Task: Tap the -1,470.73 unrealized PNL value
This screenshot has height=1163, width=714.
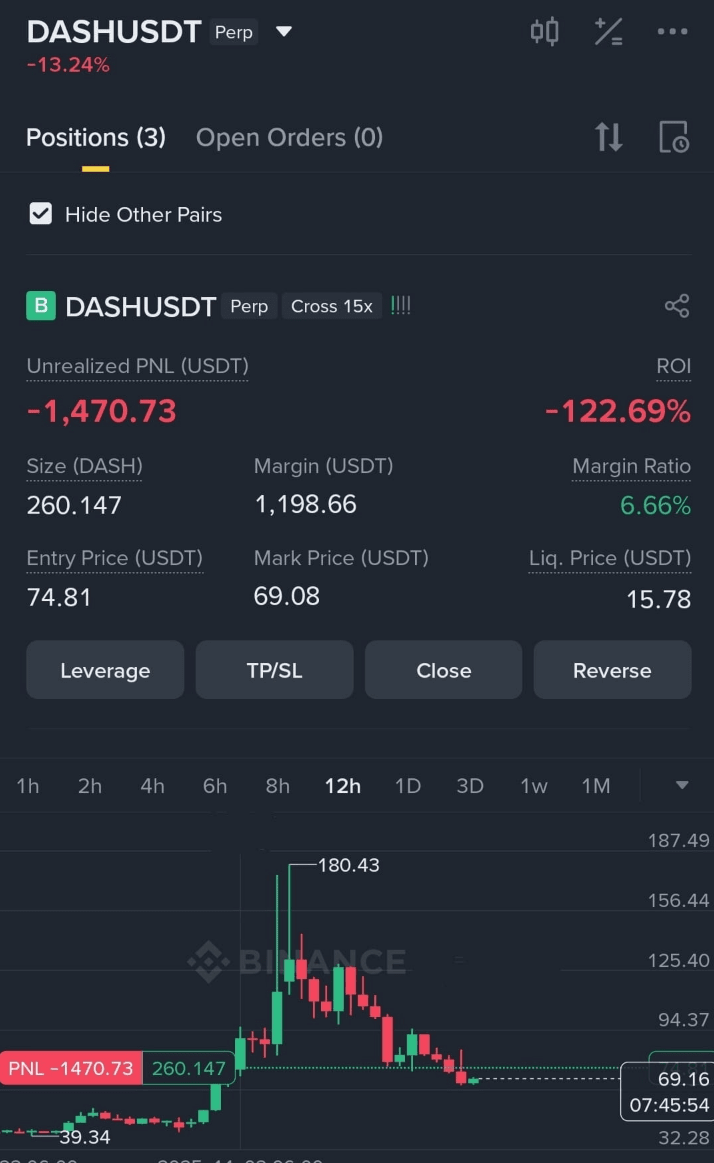Action: tap(102, 412)
